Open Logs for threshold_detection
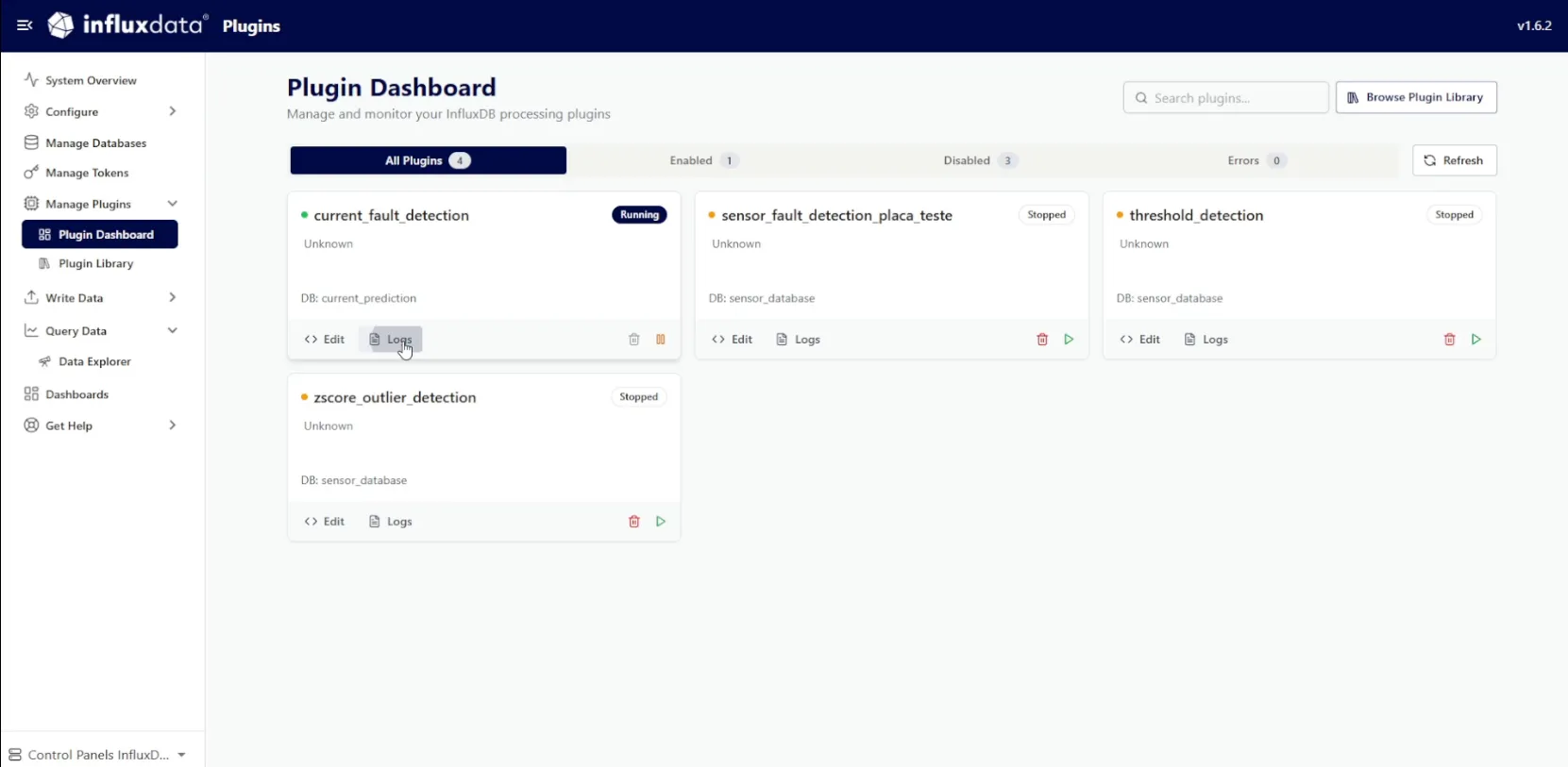 (1206, 340)
